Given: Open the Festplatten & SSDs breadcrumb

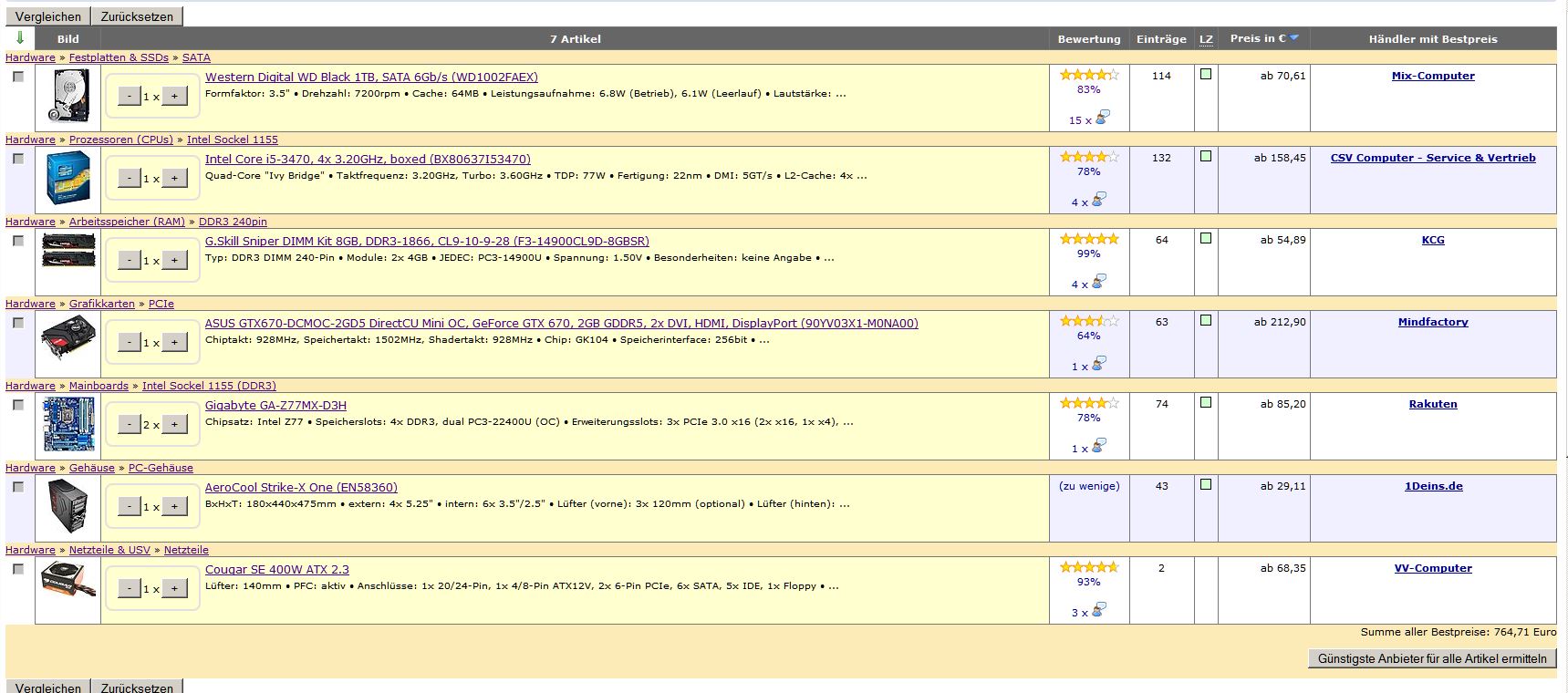Looking at the screenshot, I should click(119, 57).
